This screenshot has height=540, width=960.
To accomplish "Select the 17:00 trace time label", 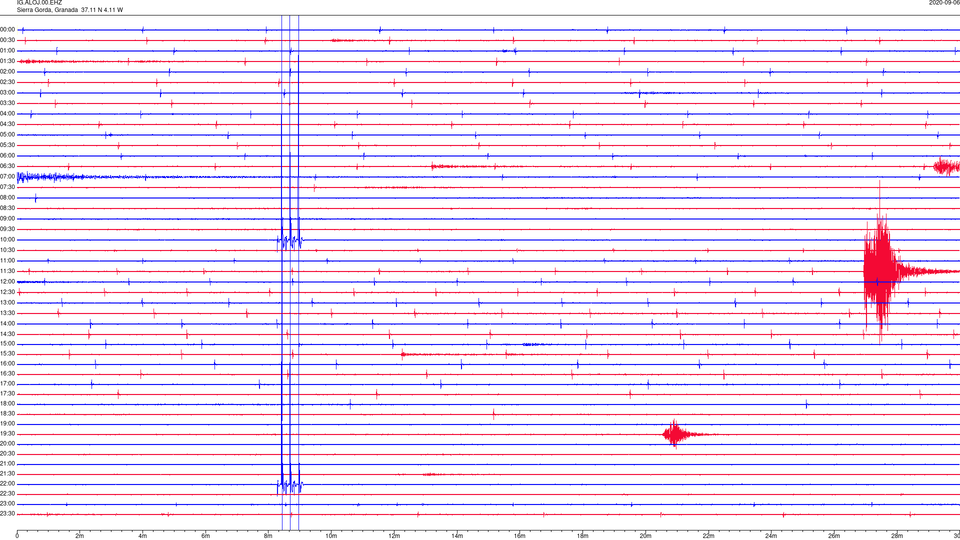I will (x=7, y=383).
